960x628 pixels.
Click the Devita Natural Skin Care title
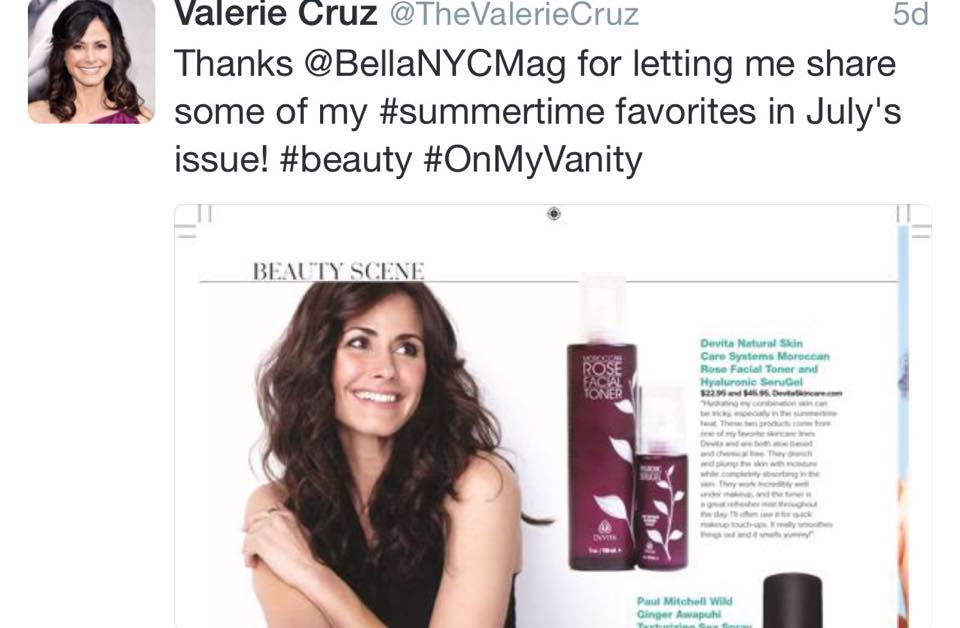[765, 362]
